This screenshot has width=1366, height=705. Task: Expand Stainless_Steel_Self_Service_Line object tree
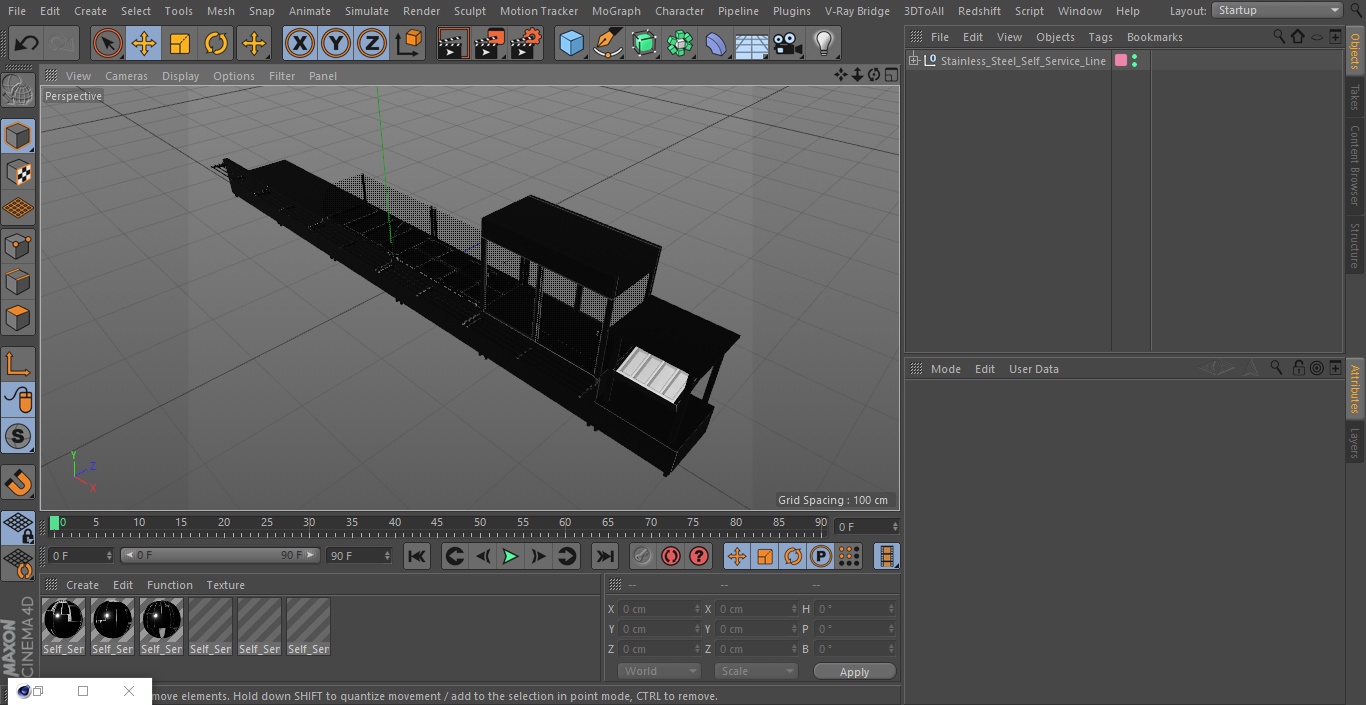coord(914,61)
